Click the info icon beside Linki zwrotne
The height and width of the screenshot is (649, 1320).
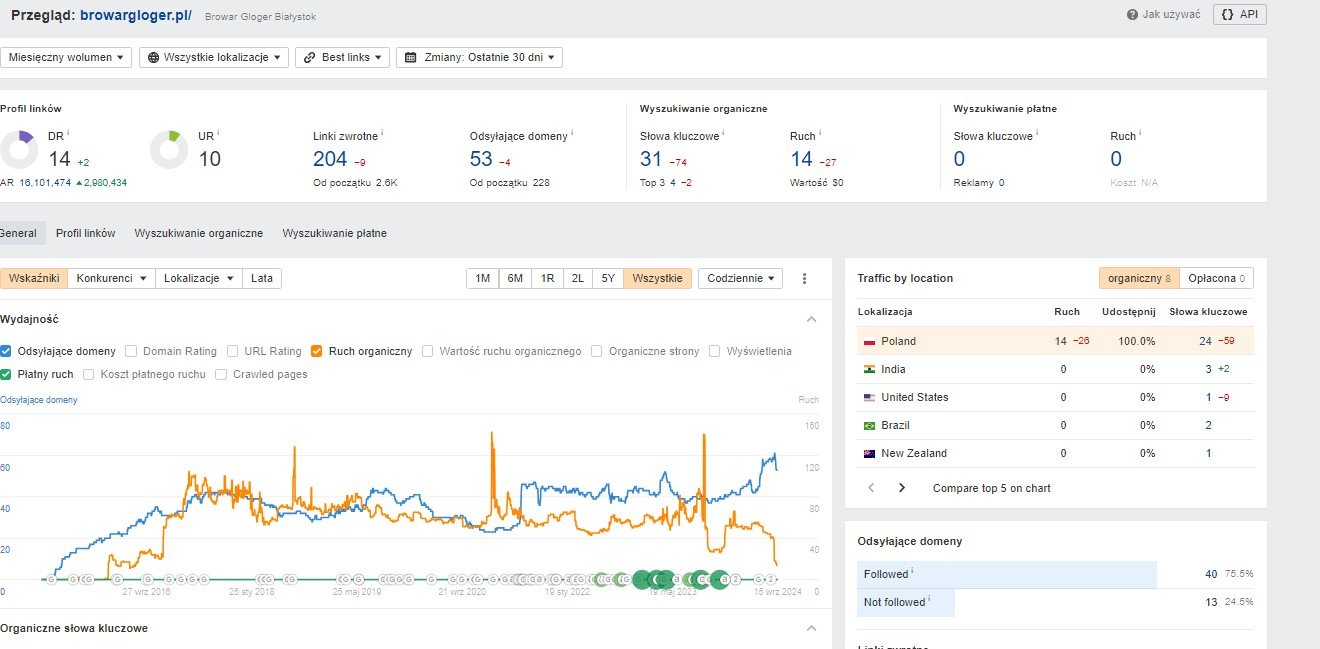[383, 133]
